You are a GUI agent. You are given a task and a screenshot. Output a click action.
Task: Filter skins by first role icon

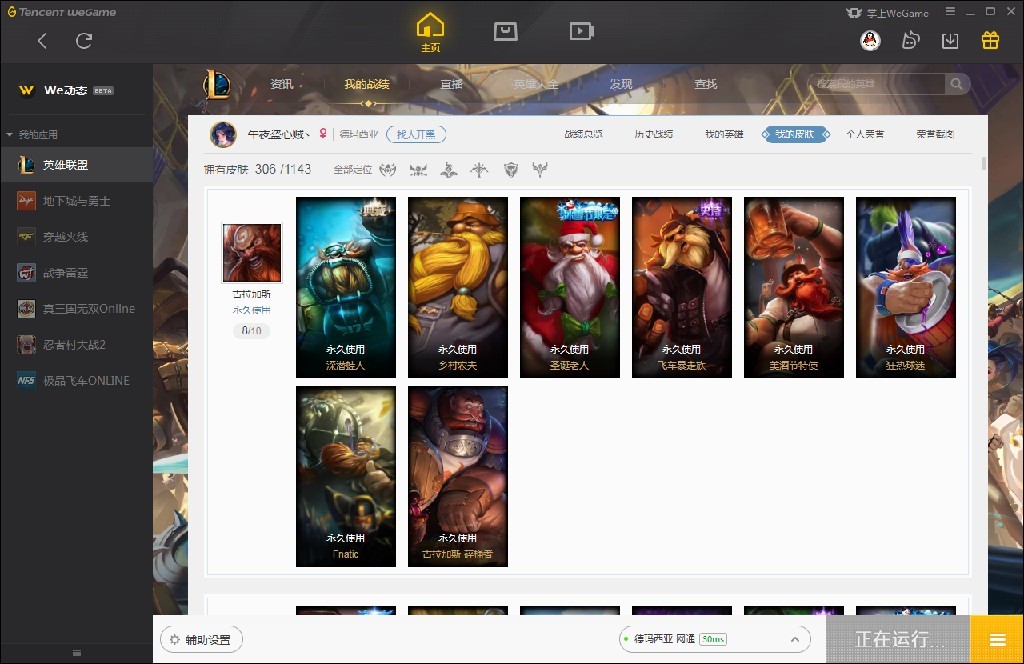click(388, 170)
